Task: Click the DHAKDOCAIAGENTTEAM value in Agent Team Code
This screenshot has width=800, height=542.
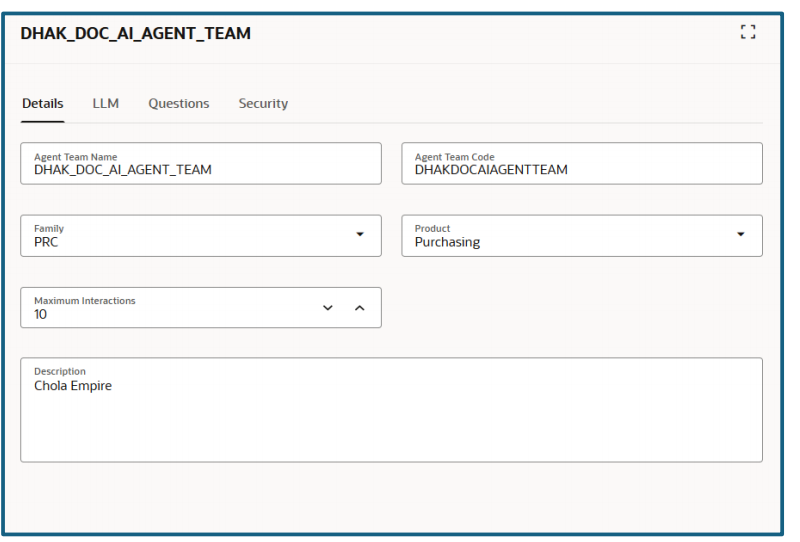Action: [x=491, y=170]
